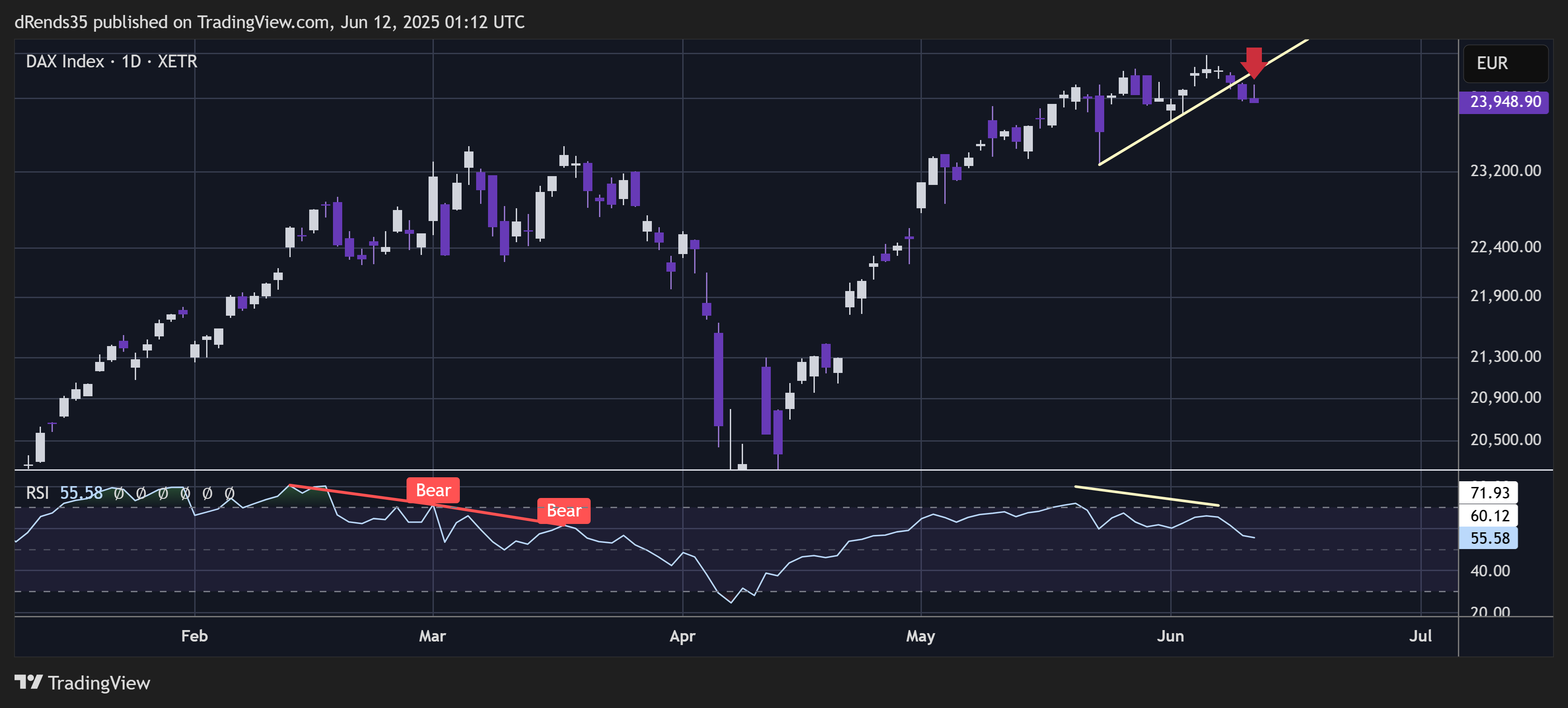Screen dimensions: 1568x708
Task: Click the May label on time axis
Action: pos(921,636)
